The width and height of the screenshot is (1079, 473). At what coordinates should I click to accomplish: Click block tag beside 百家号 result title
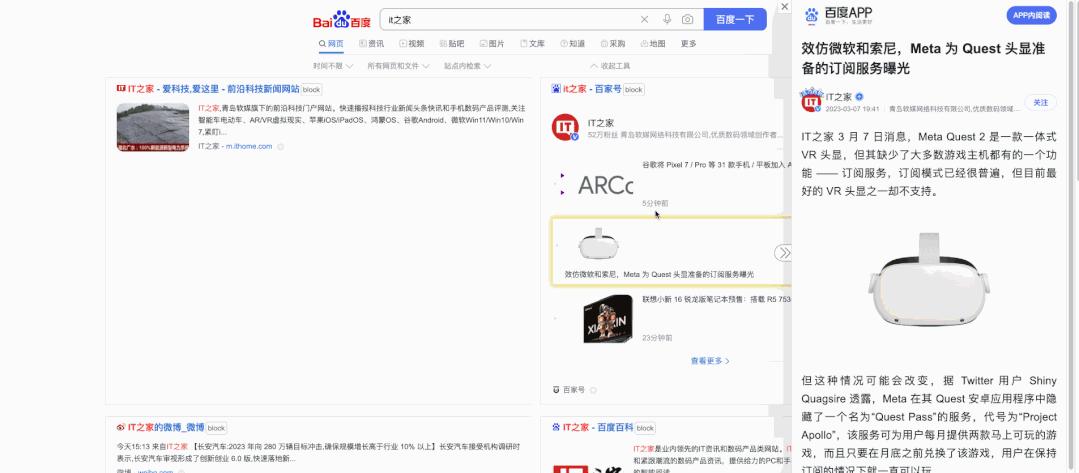(x=634, y=90)
